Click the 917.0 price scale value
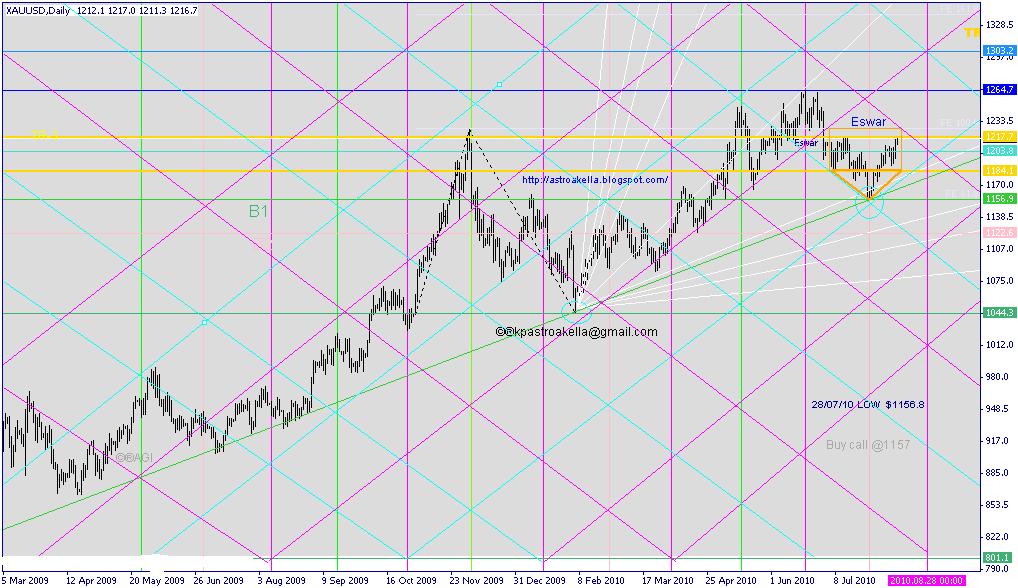Image resolution: width=1018 pixels, height=588 pixels. point(997,441)
